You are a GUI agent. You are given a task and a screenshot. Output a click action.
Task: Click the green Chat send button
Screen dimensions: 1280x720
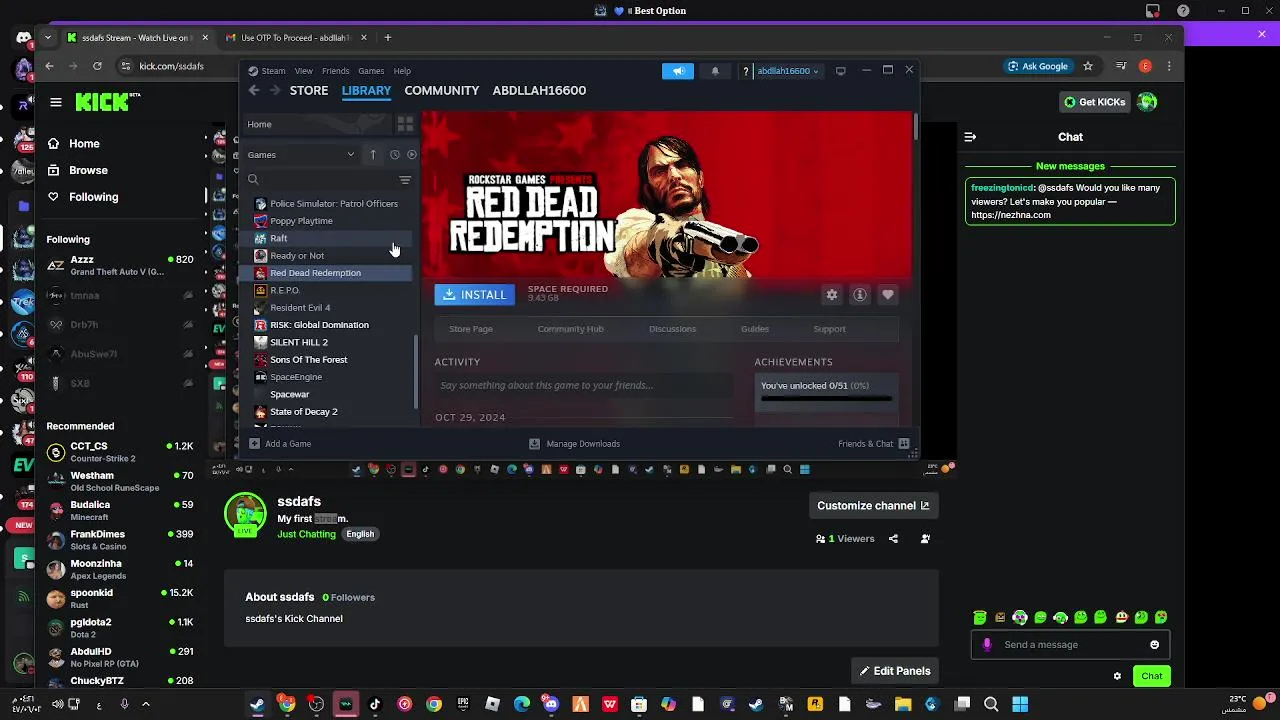(1152, 676)
